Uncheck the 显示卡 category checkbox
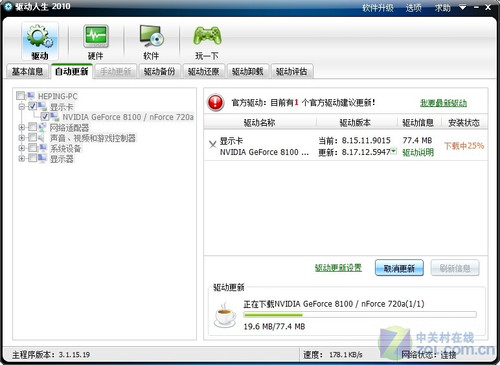The image size is (500, 365). pyautogui.click(x=32, y=106)
